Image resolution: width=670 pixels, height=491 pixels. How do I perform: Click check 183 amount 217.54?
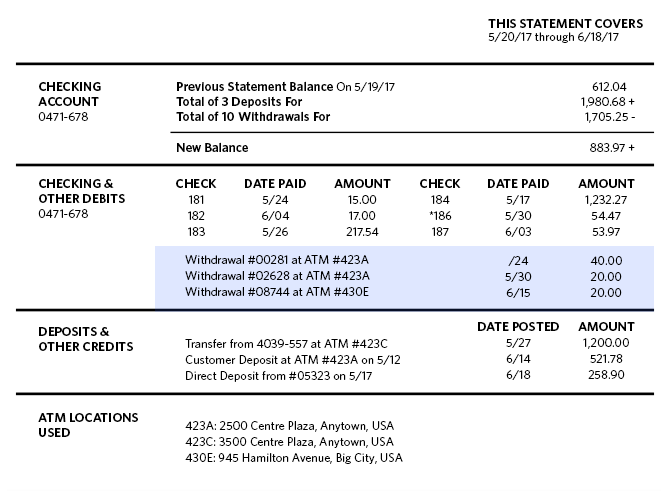[x=362, y=232]
